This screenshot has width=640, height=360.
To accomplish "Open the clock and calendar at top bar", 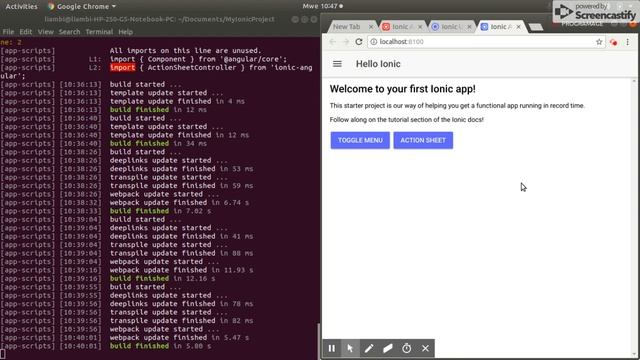I will coord(322,6).
